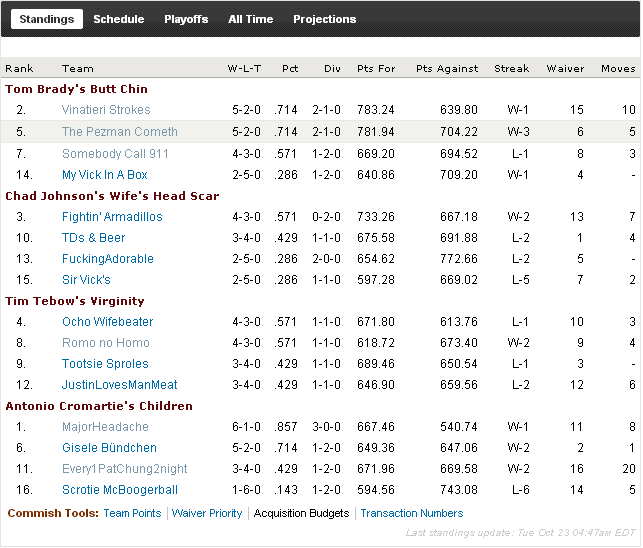Open JustinLovesManMeat team page
Viewport: 643px width, 548px height.
pos(119,385)
